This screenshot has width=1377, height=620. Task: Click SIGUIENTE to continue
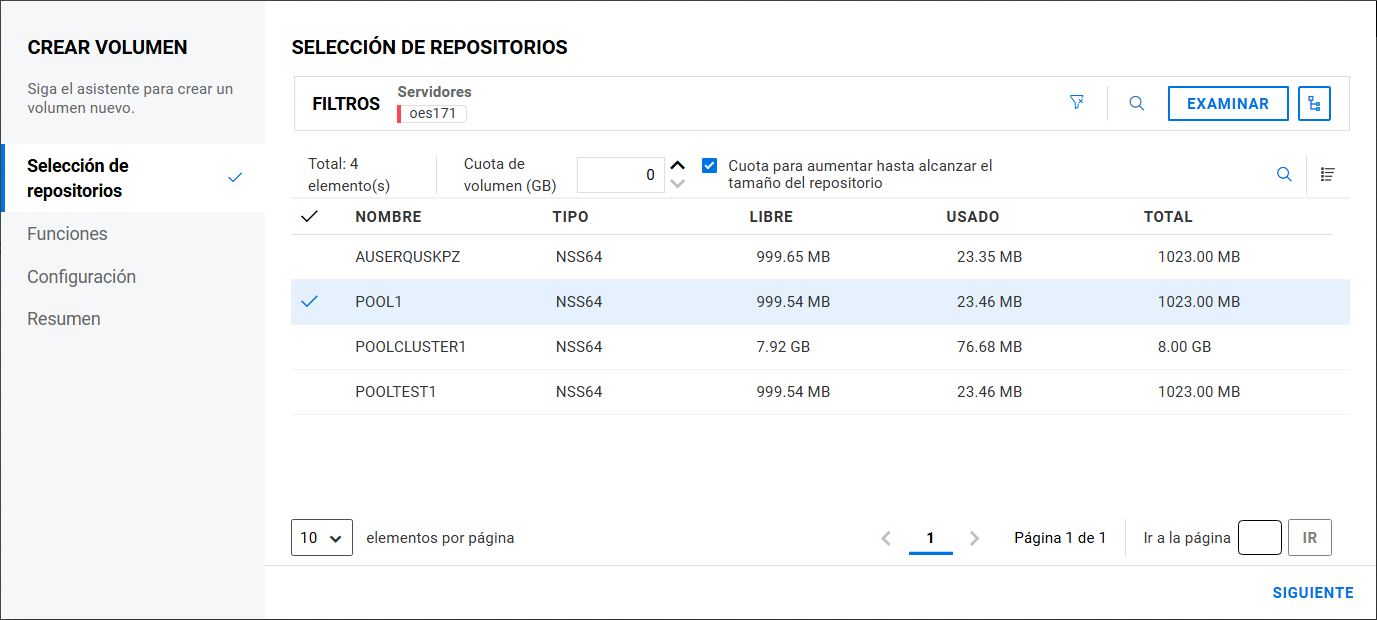point(1312,593)
